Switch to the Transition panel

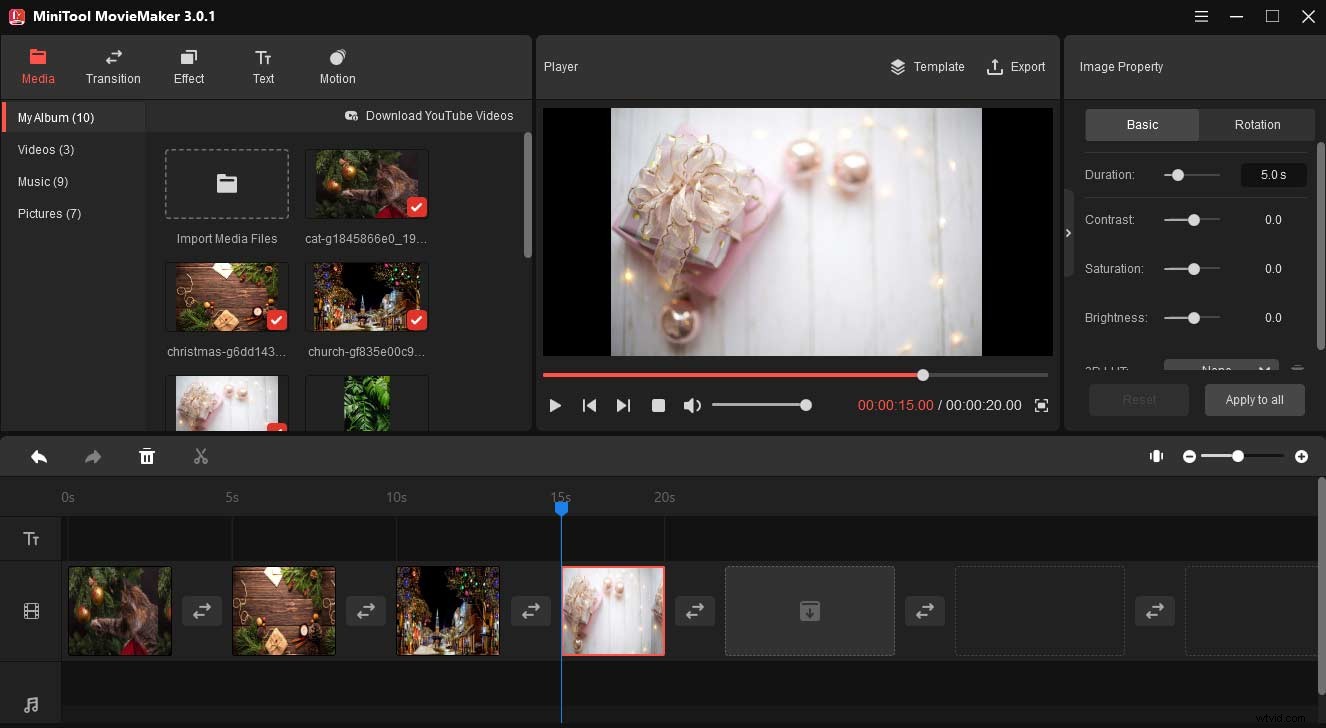coord(113,66)
